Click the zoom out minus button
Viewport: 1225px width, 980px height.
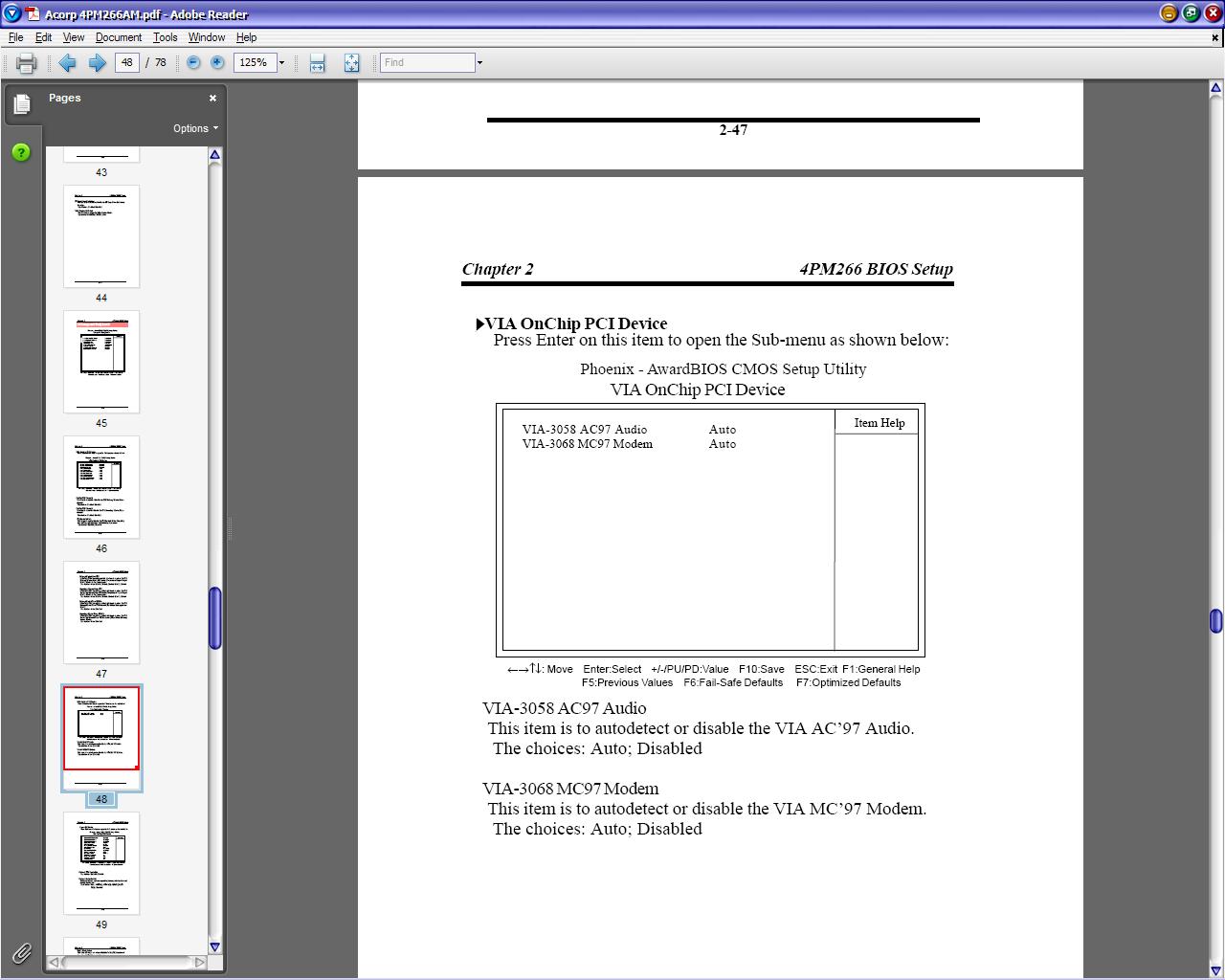tap(193, 62)
